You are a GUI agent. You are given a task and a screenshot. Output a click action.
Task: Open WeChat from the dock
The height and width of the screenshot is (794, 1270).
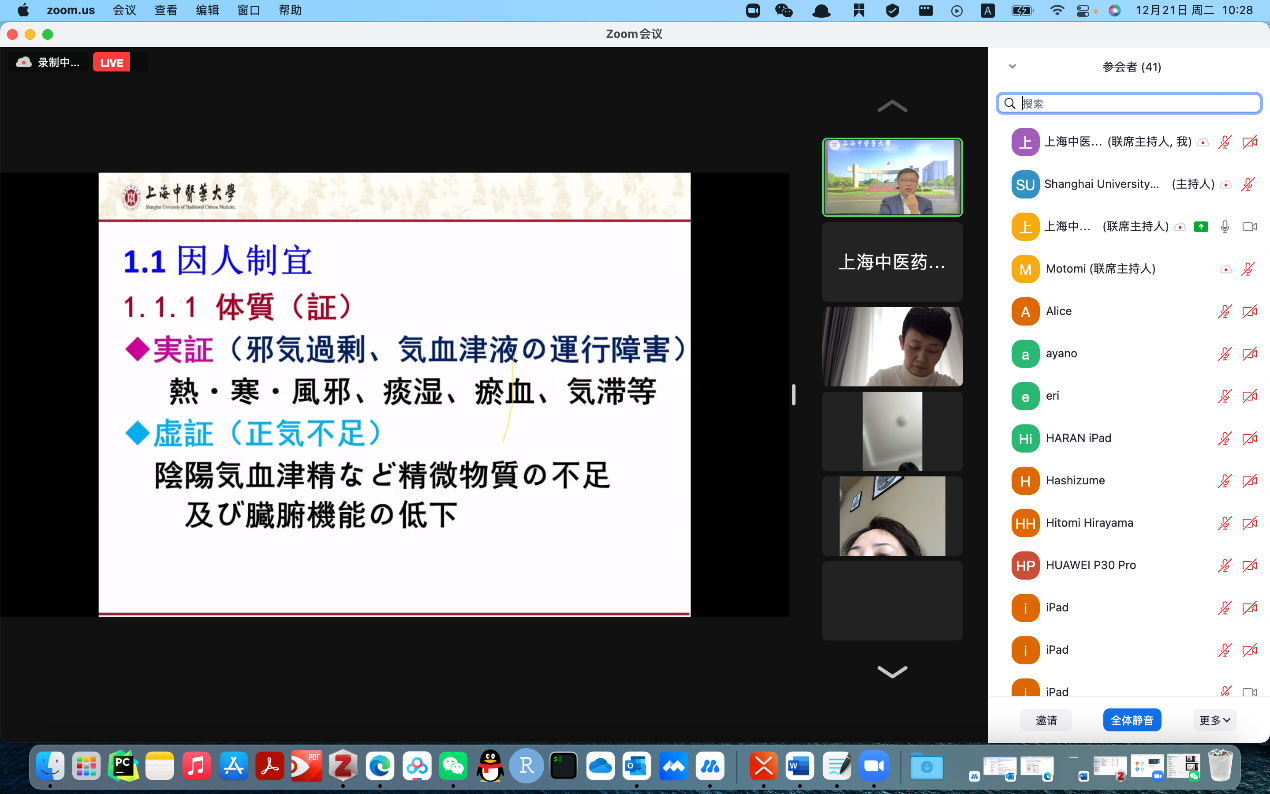[x=453, y=766]
